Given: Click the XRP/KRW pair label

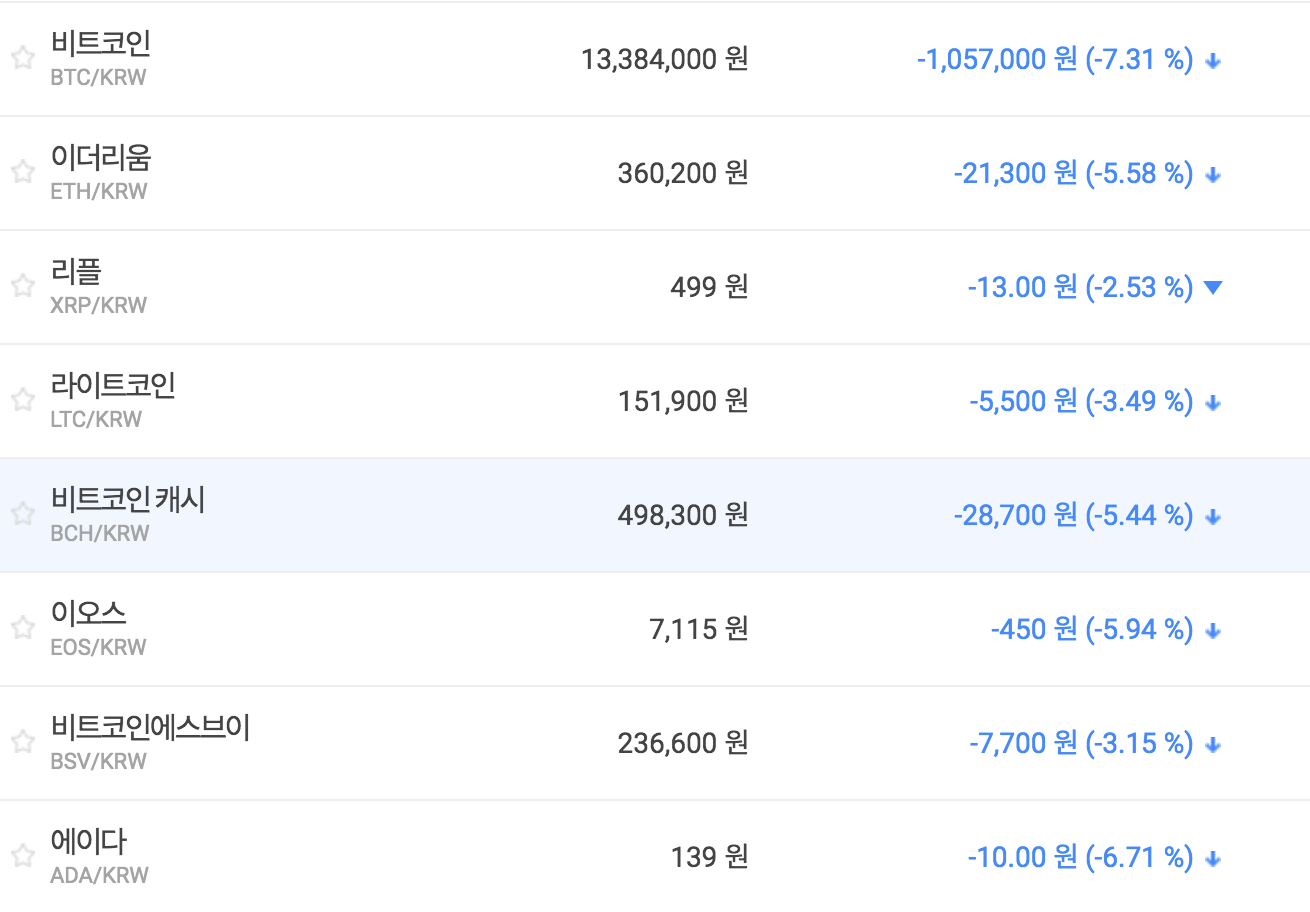Looking at the screenshot, I should (98, 305).
